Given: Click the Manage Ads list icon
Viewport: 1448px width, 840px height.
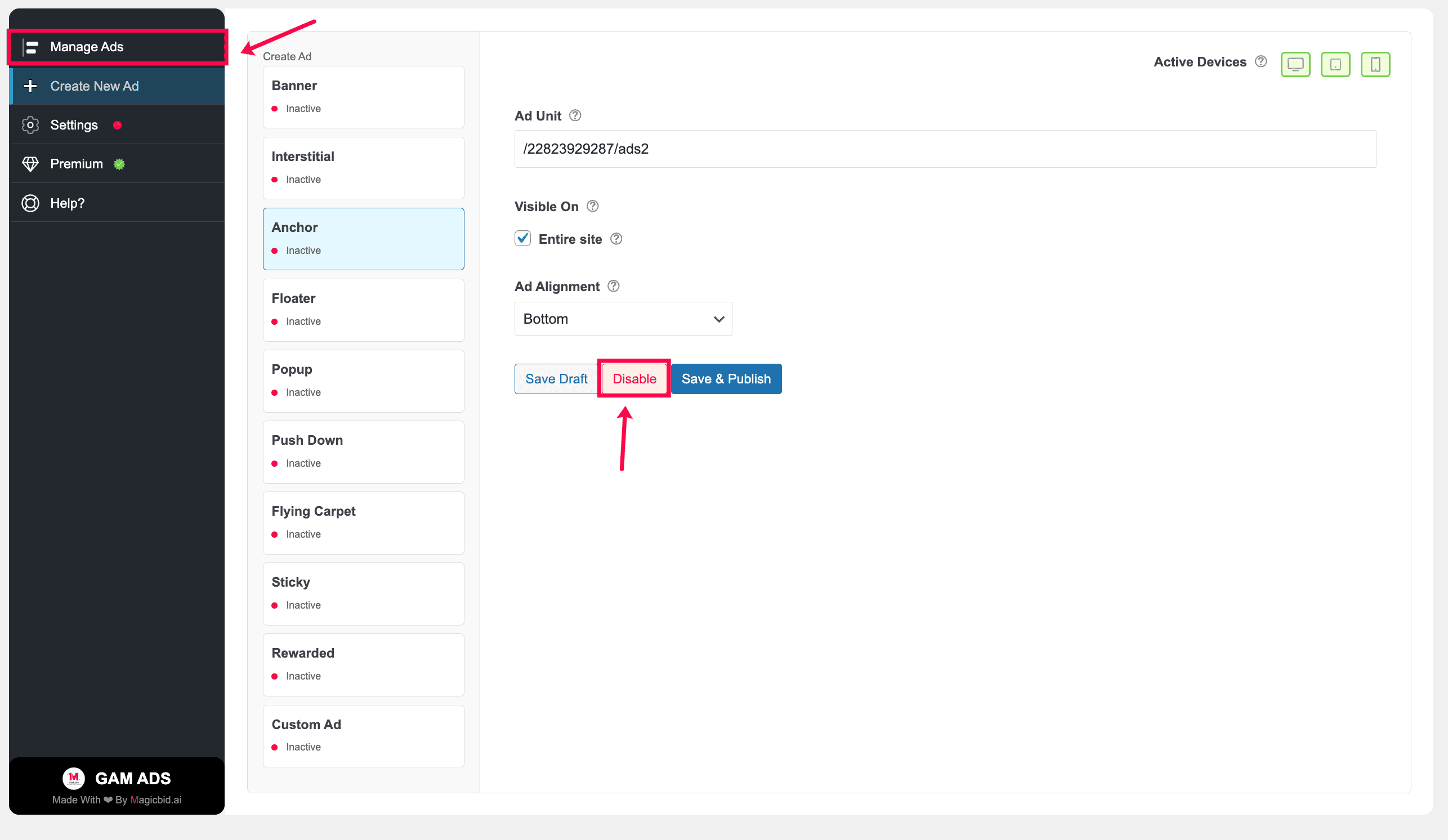Looking at the screenshot, I should [32, 47].
